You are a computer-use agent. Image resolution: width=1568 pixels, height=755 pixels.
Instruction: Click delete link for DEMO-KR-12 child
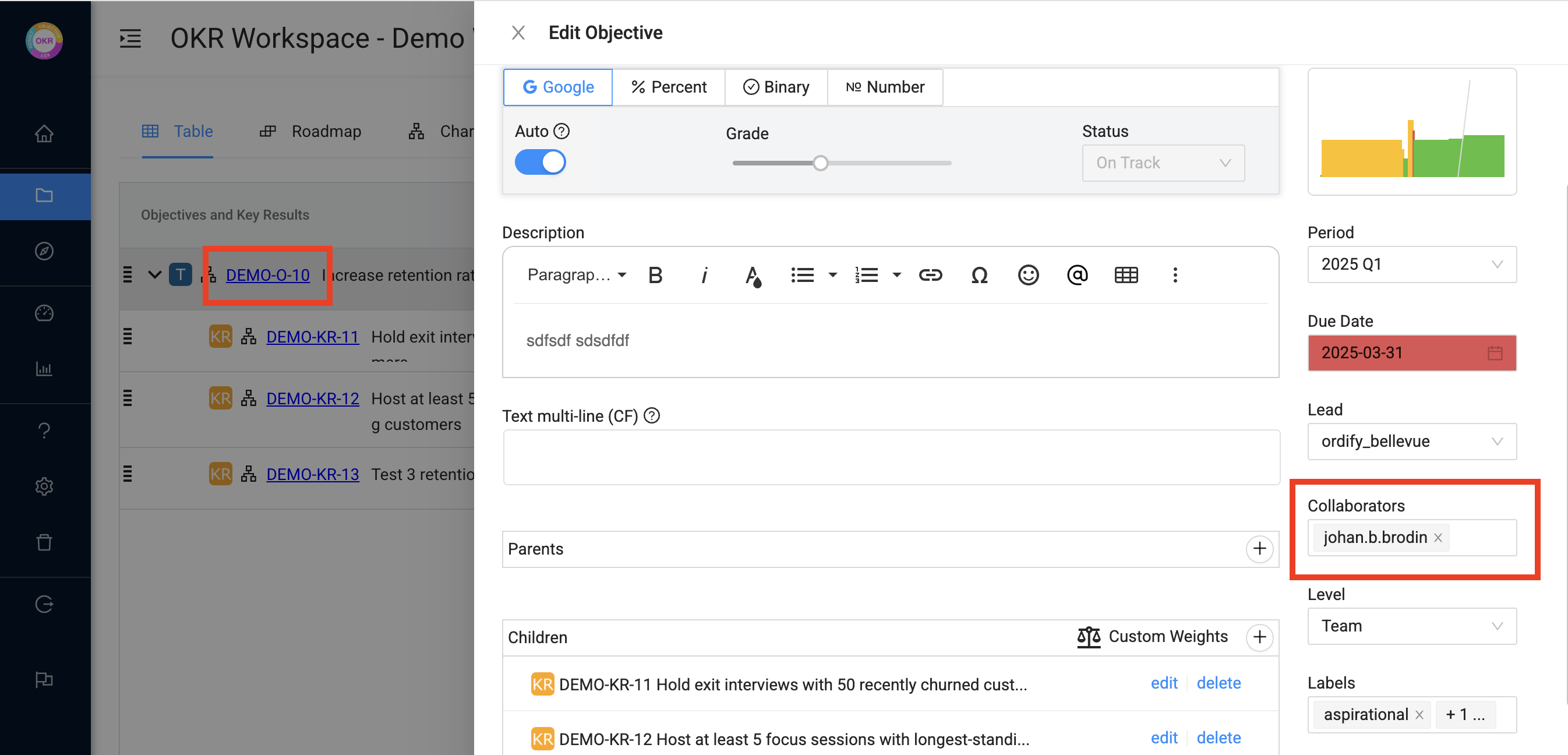1218,738
